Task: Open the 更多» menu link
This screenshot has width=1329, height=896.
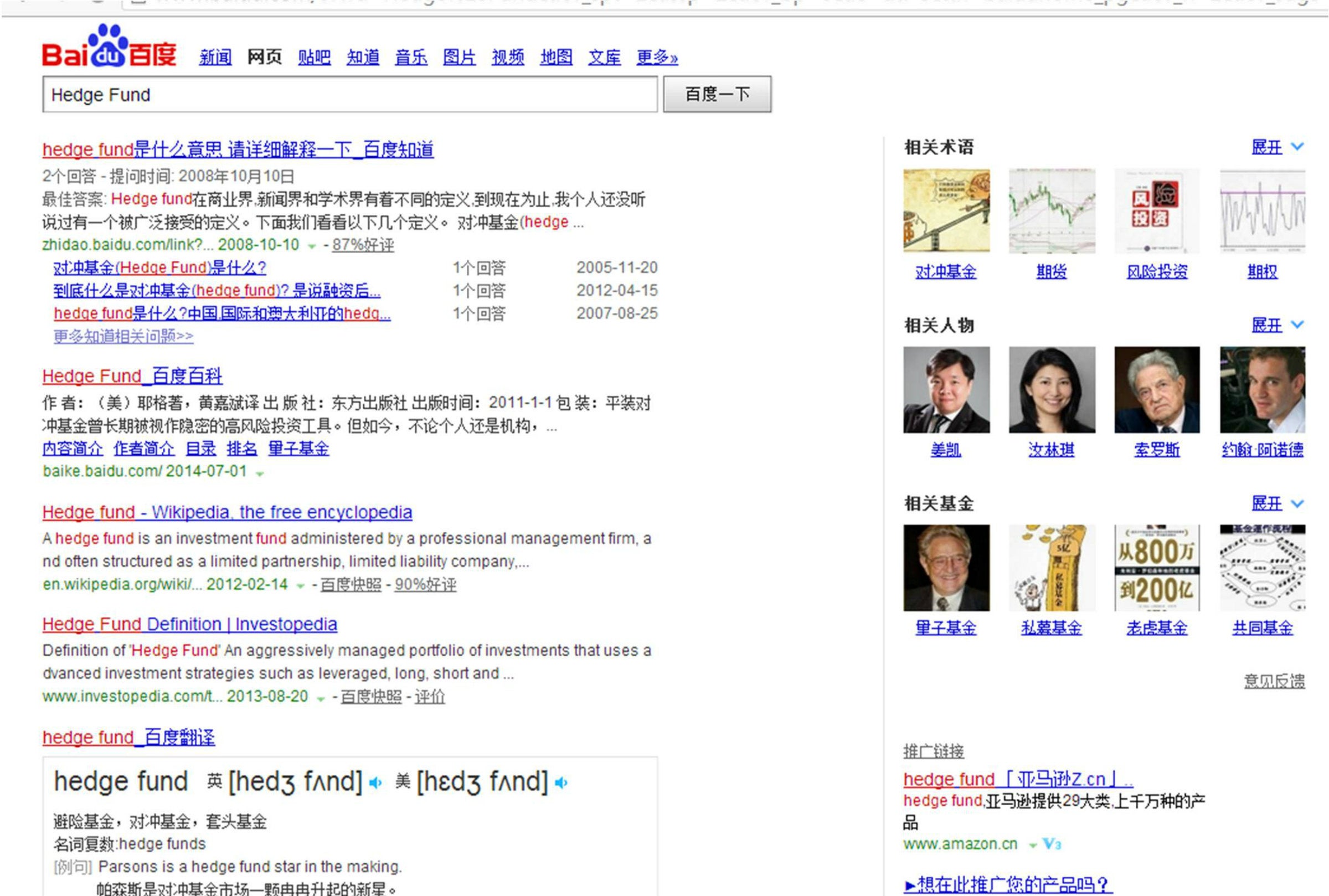Action: pos(657,57)
